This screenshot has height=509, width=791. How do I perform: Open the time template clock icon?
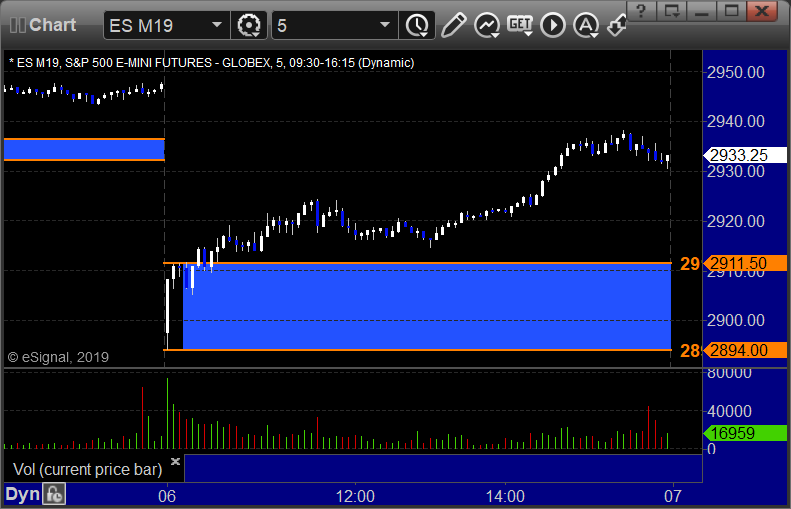(417, 25)
